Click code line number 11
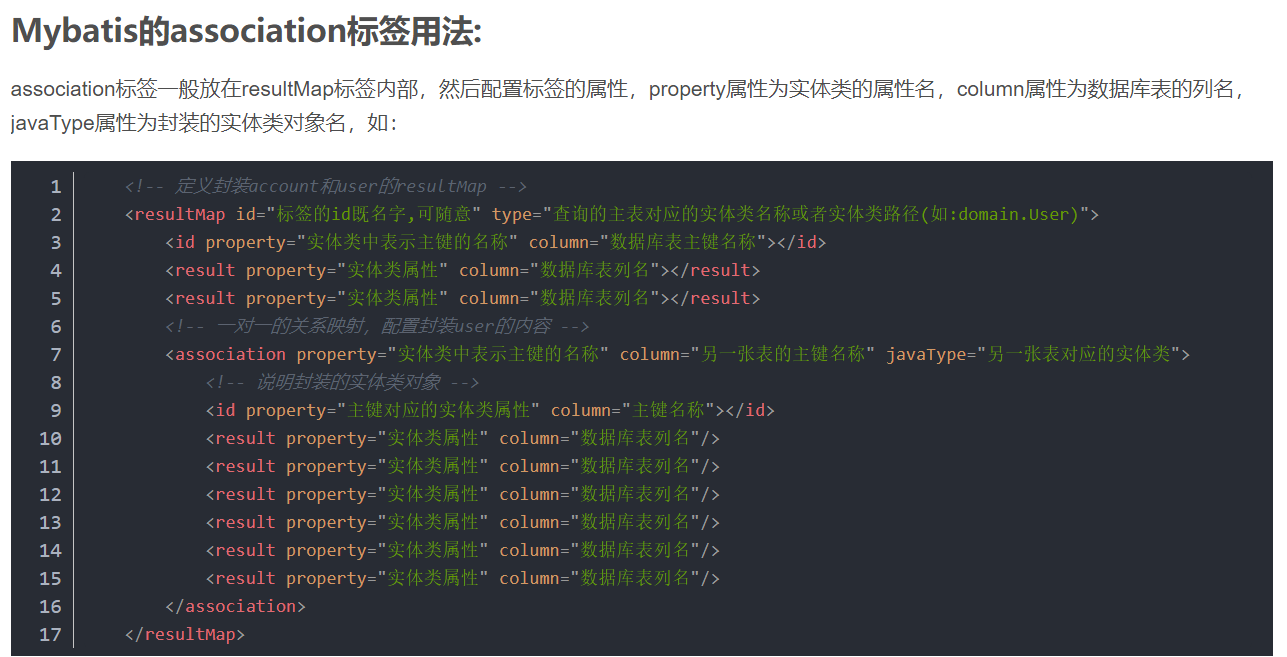 50,466
